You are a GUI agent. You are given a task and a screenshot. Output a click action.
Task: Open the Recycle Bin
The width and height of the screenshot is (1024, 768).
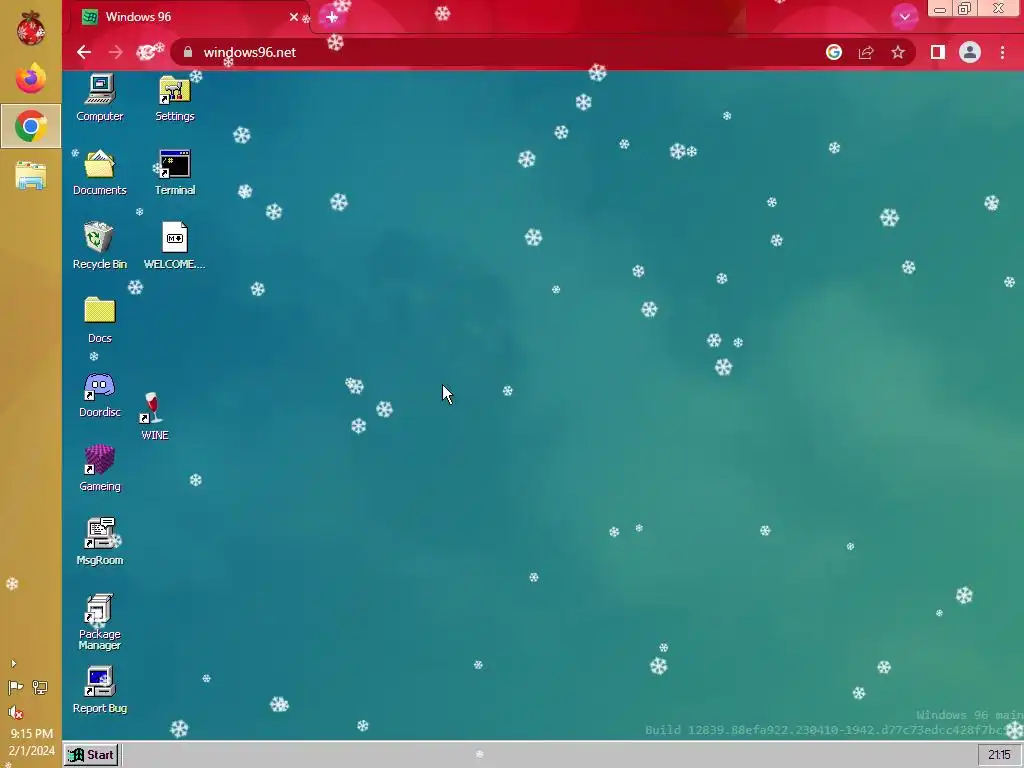99,246
